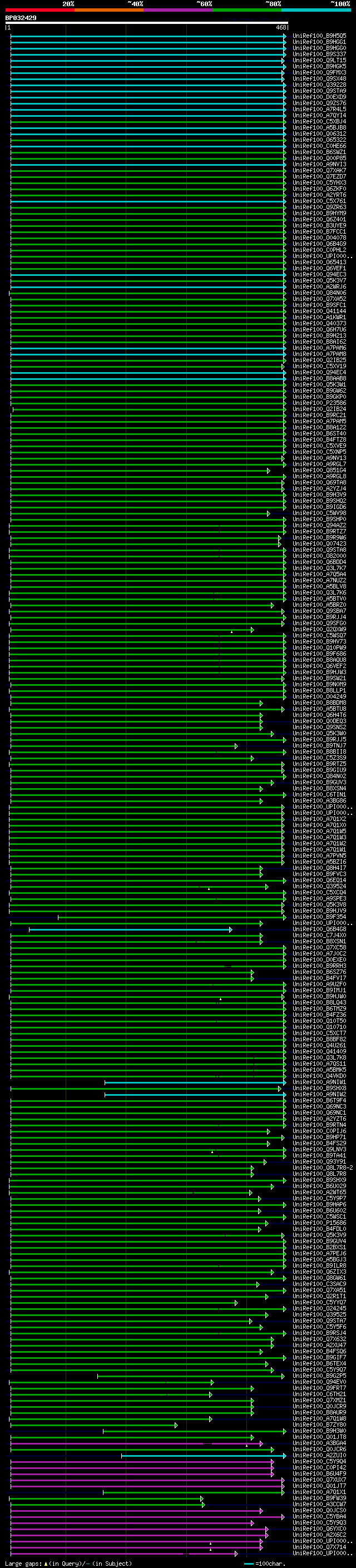Viewport: 356px width, 1568px height.
Task: Select hit label UniRef100_B6SWZ1
Action: pyautogui.click(x=319, y=152)
